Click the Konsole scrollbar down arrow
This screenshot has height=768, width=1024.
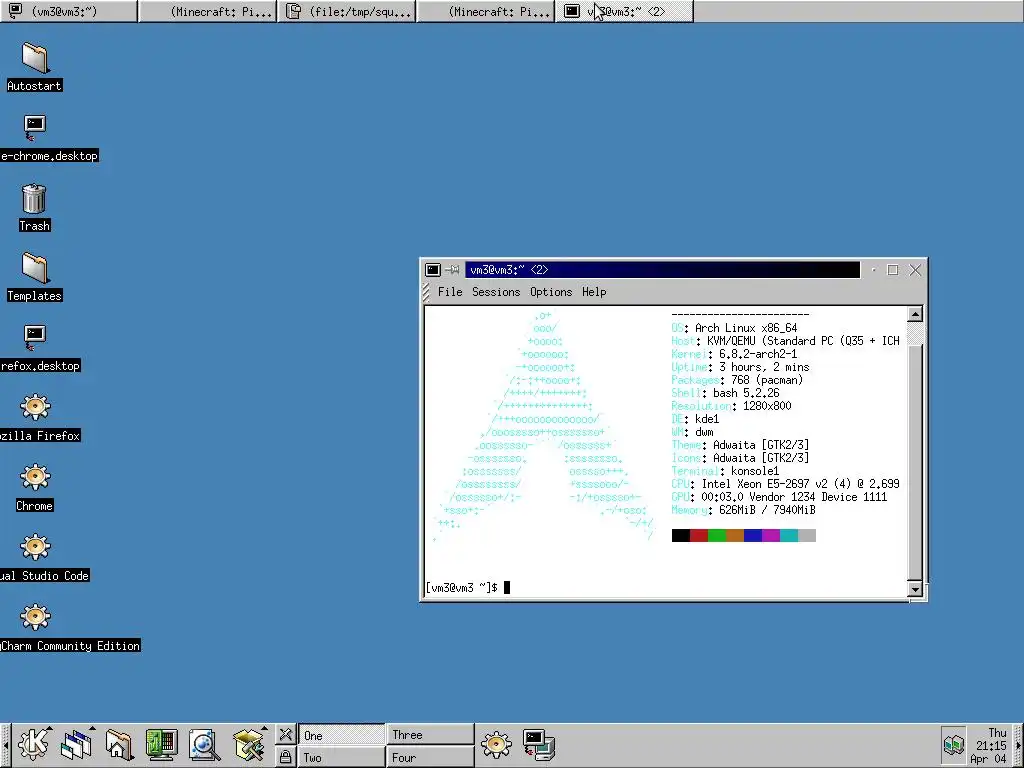(915, 589)
